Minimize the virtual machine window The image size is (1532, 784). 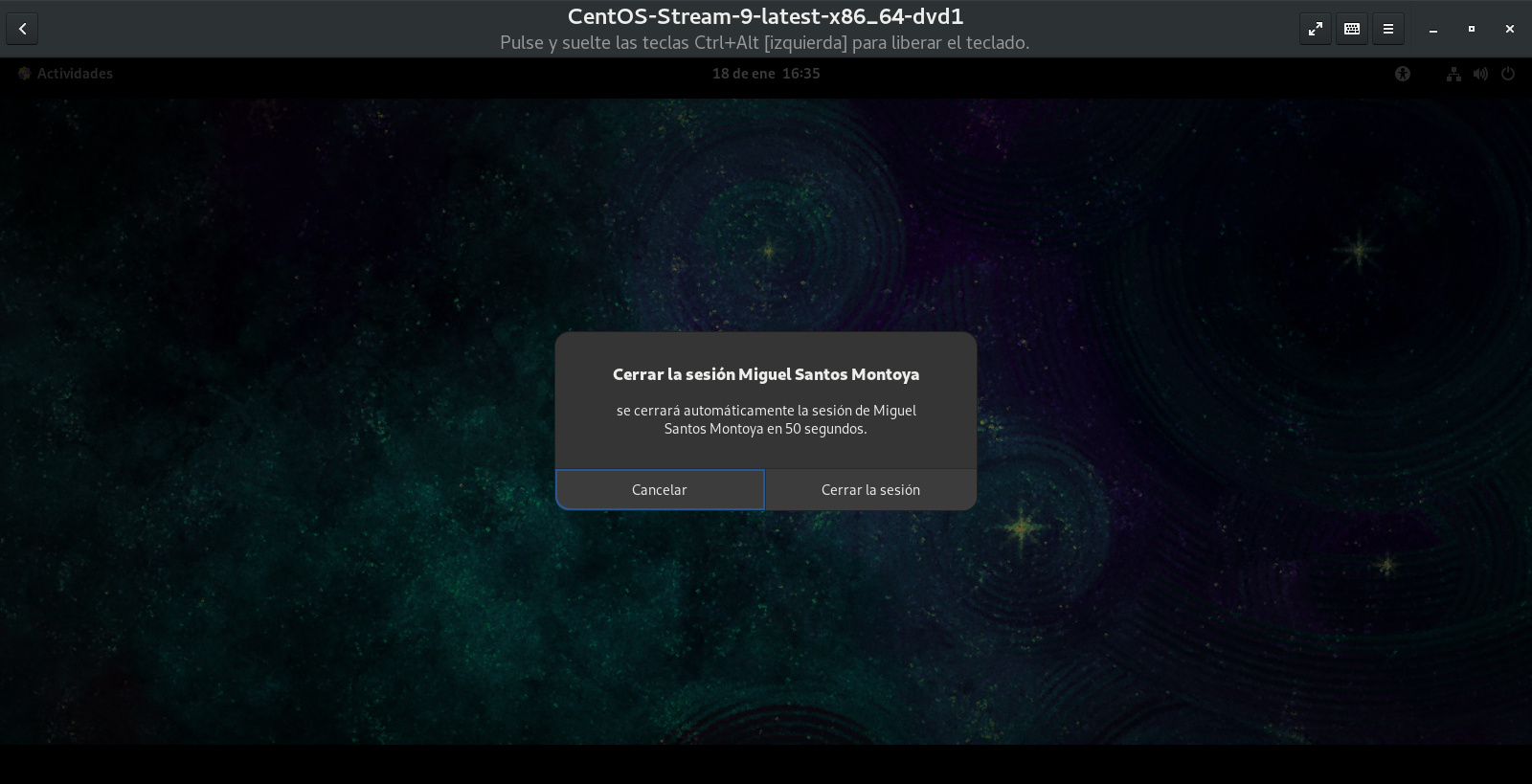click(1433, 29)
